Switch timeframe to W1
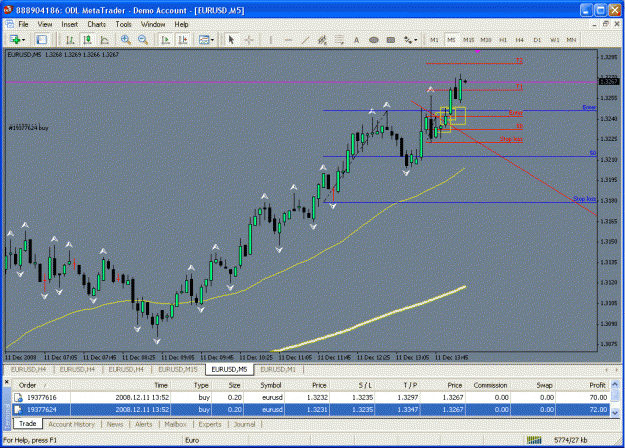 click(x=554, y=39)
